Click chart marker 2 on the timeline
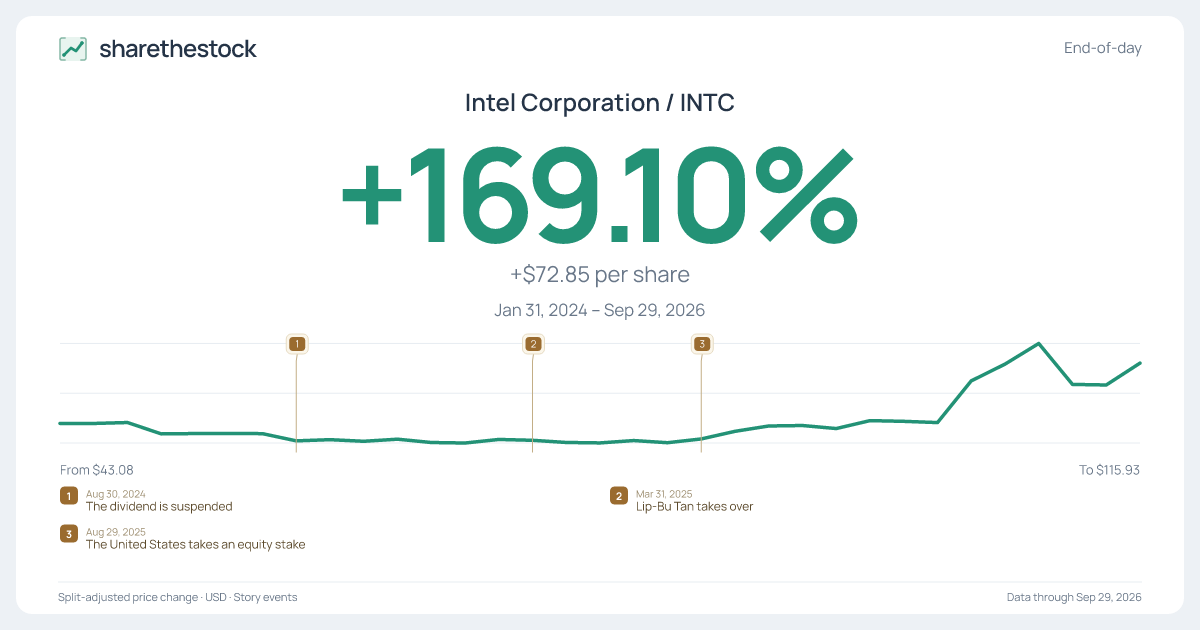1200x630 pixels. 533,344
